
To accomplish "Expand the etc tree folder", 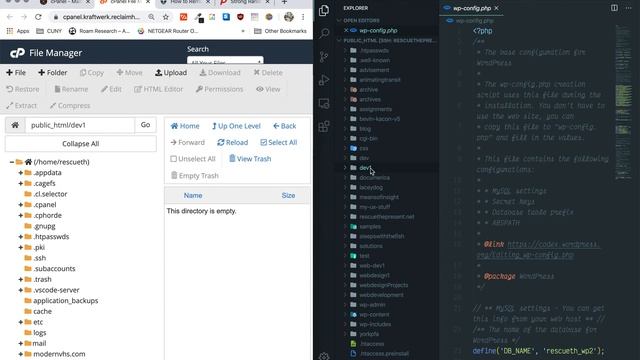I will pyautogui.click(x=20, y=322).
